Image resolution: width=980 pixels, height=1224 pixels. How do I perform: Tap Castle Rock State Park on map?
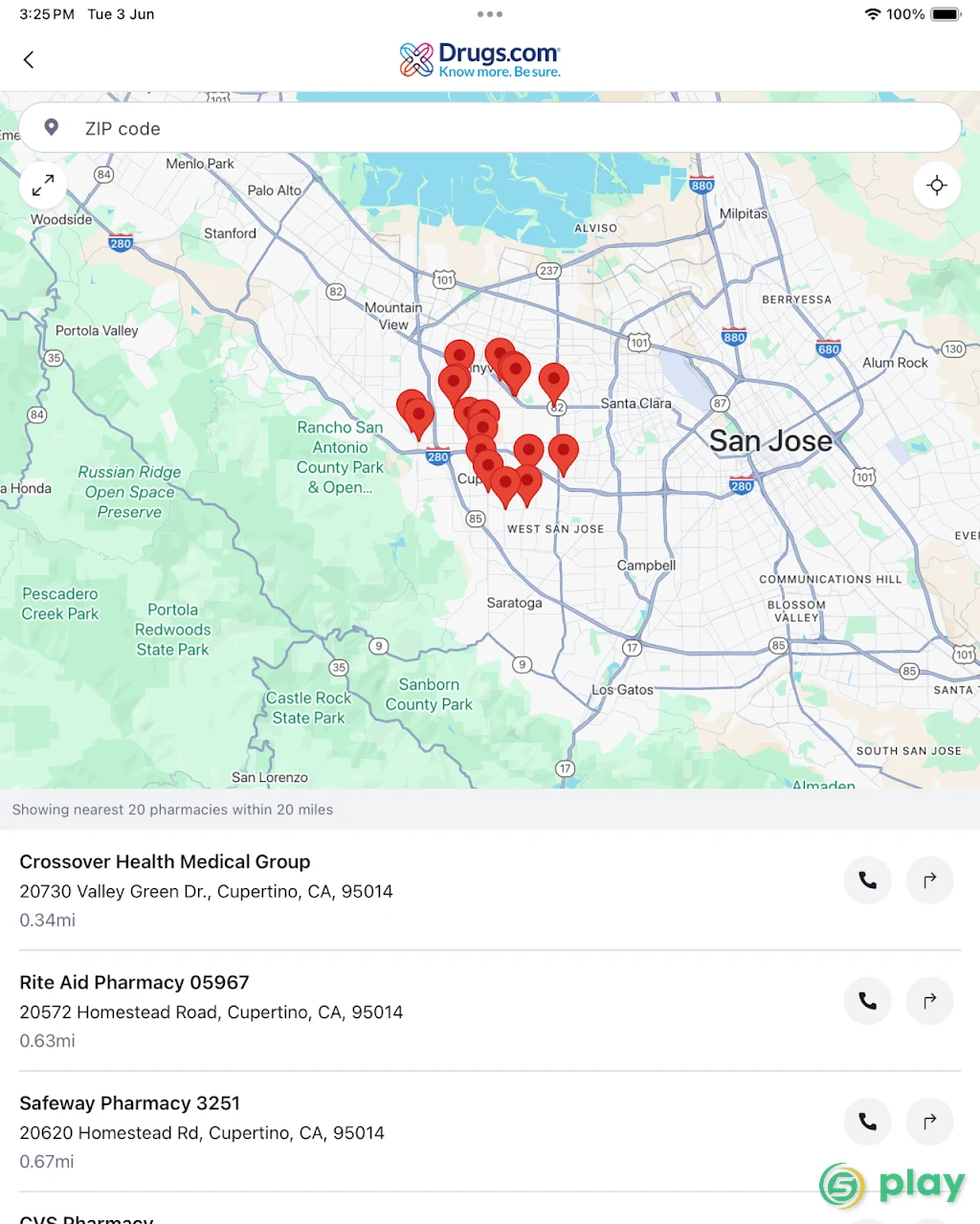[308, 708]
